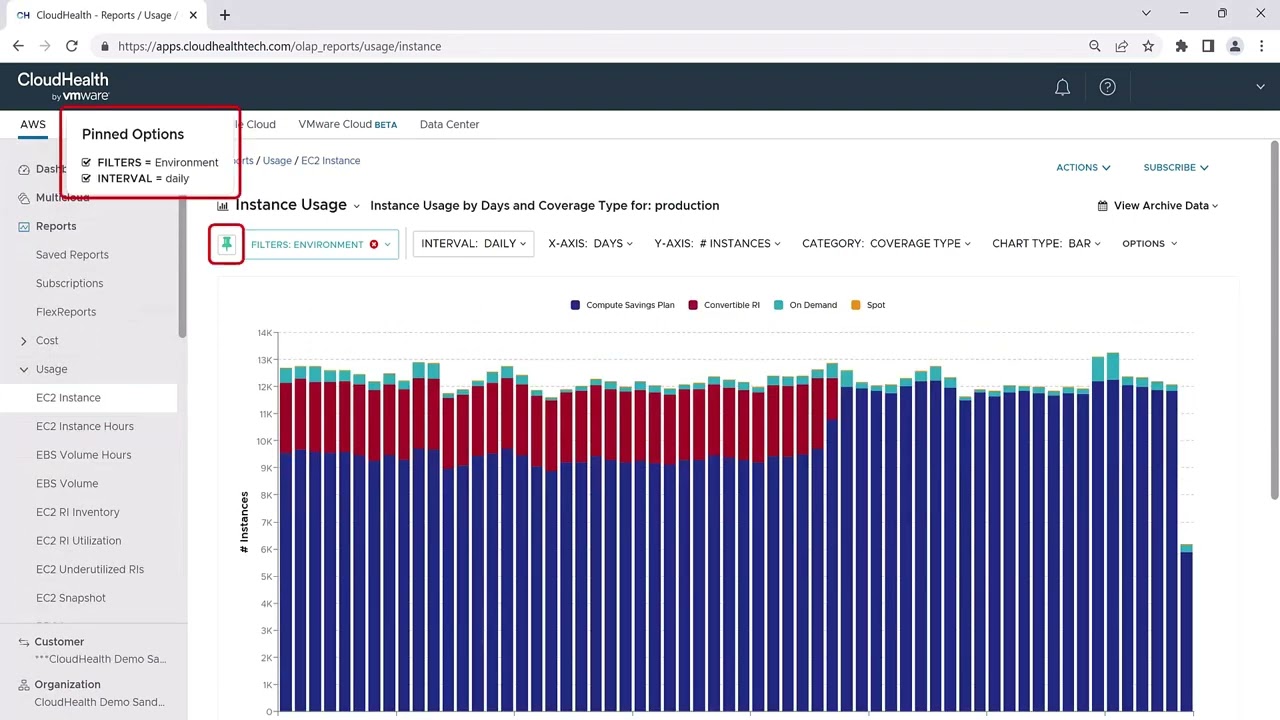
Task: Switch to the VMware Cloud BETA tab
Action: click(347, 125)
